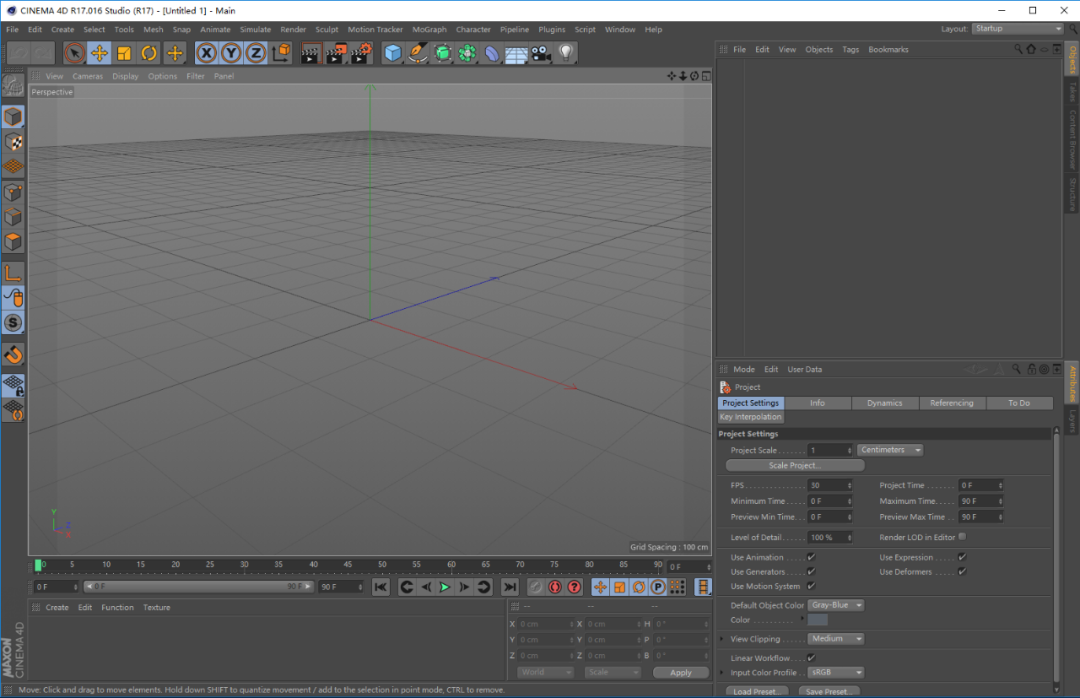Click the FPS input field
The height and width of the screenshot is (698, 1080).
click(x=830, y=486)
